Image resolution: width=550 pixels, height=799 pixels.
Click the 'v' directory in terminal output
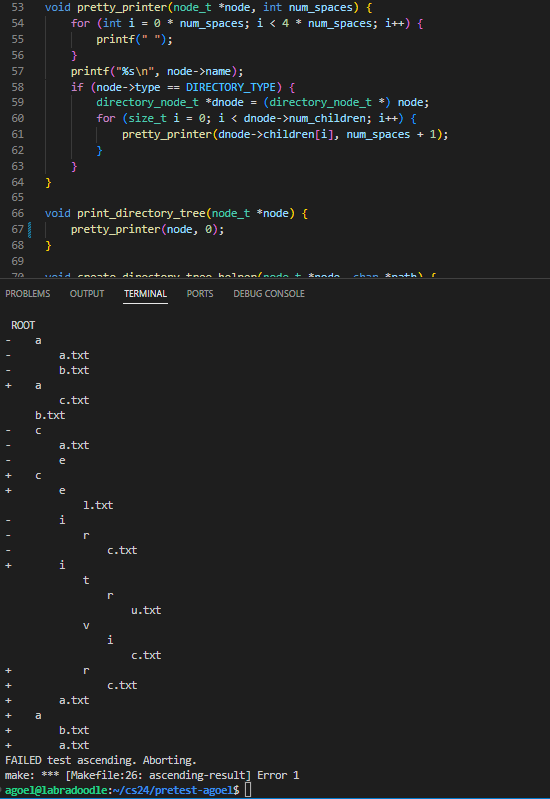pos(86,625)
